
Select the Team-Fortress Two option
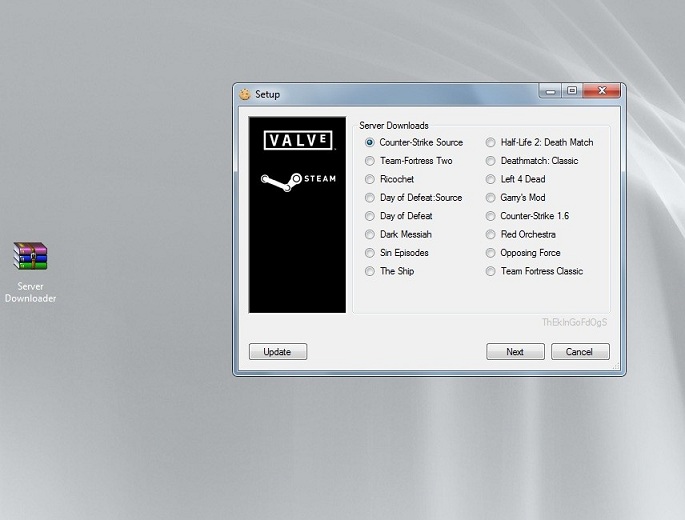tap(370, 161)
